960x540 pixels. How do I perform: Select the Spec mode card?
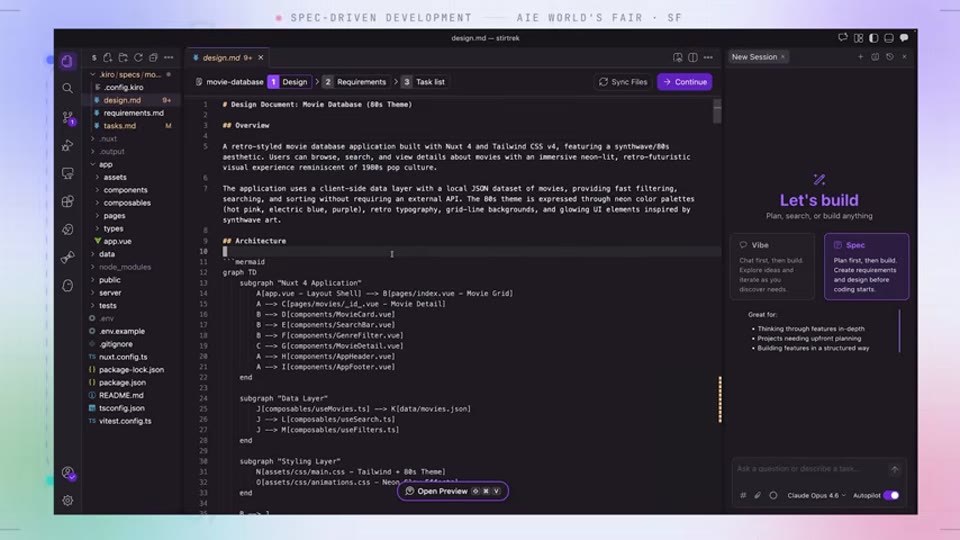(x=866, y=266)
